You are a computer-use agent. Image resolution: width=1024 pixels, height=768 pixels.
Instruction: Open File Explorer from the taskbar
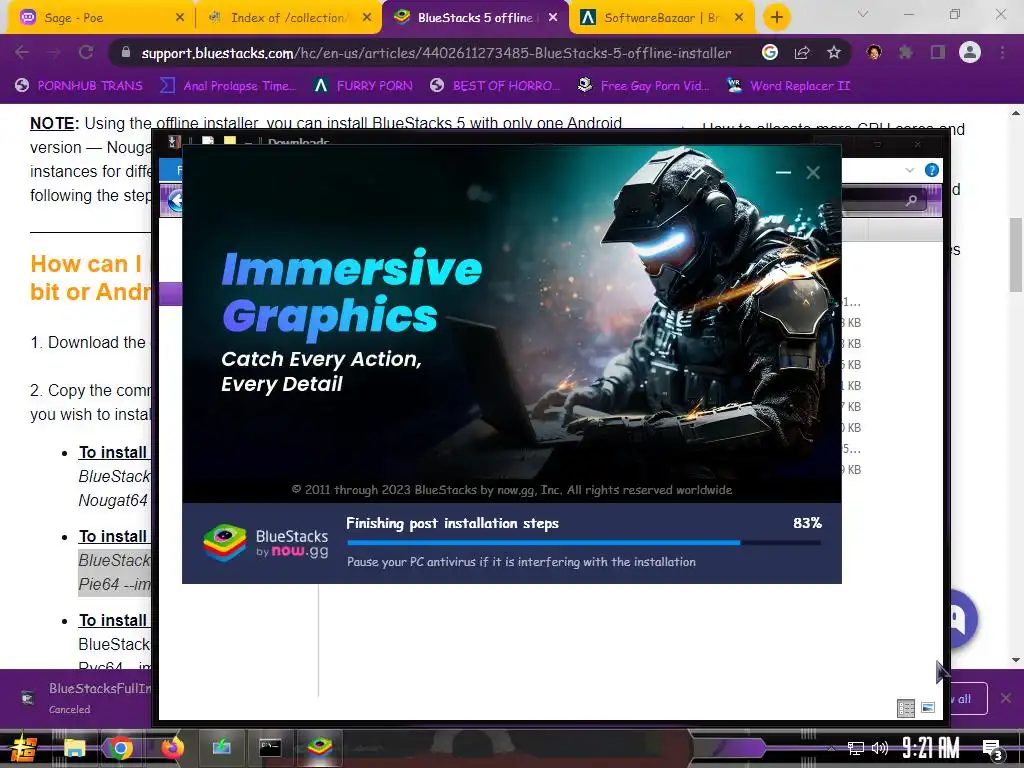[74, 748]
